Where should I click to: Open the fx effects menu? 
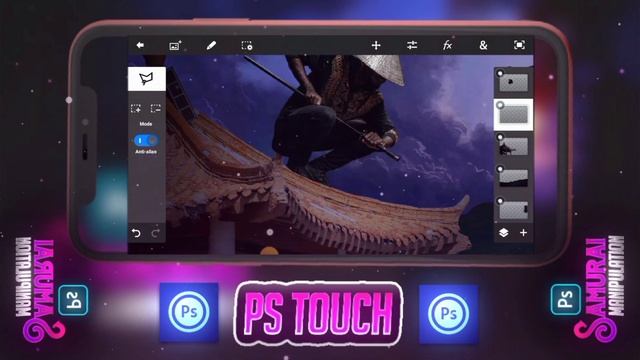[447, 45]
